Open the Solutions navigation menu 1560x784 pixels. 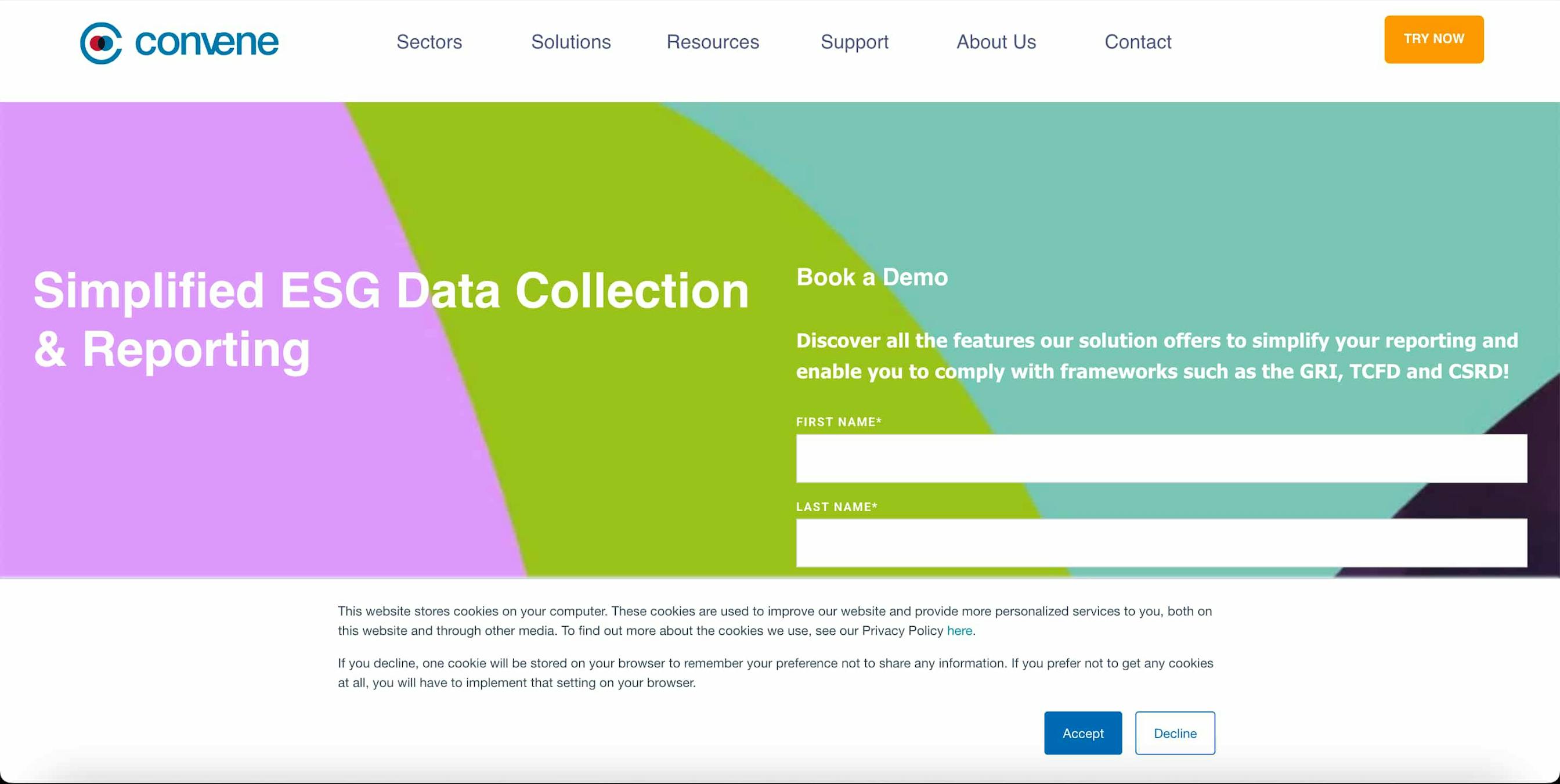[x=570, y=42]
